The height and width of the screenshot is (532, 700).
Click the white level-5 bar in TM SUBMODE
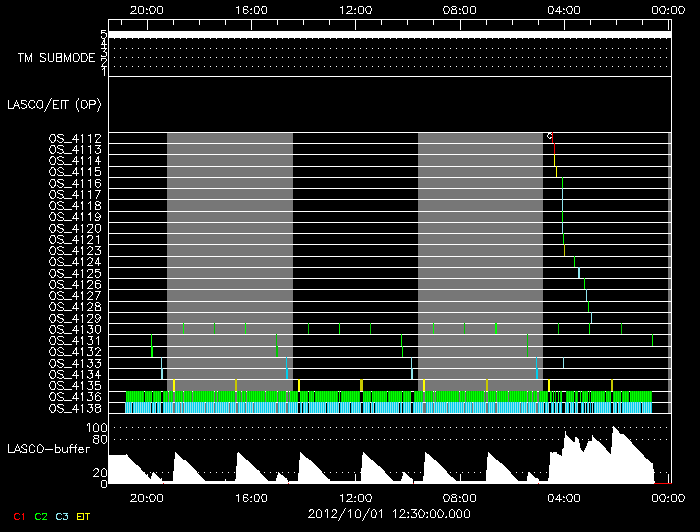(390, 35)
